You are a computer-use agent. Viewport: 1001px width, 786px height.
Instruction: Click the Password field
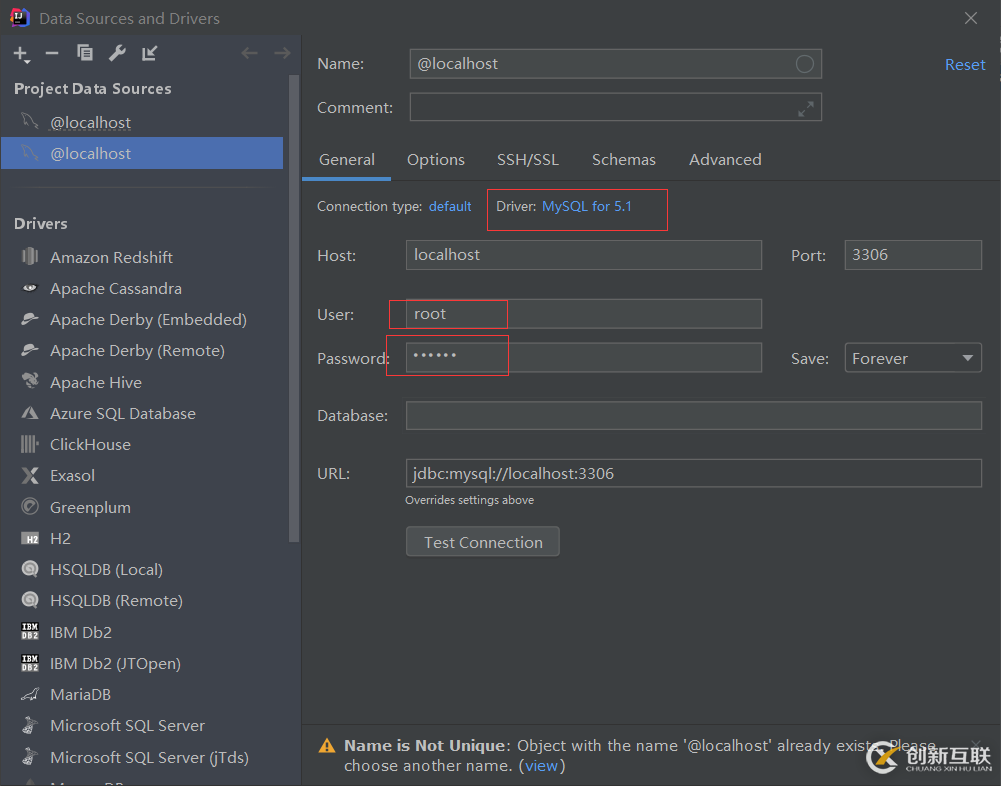[x=583, y=358]
